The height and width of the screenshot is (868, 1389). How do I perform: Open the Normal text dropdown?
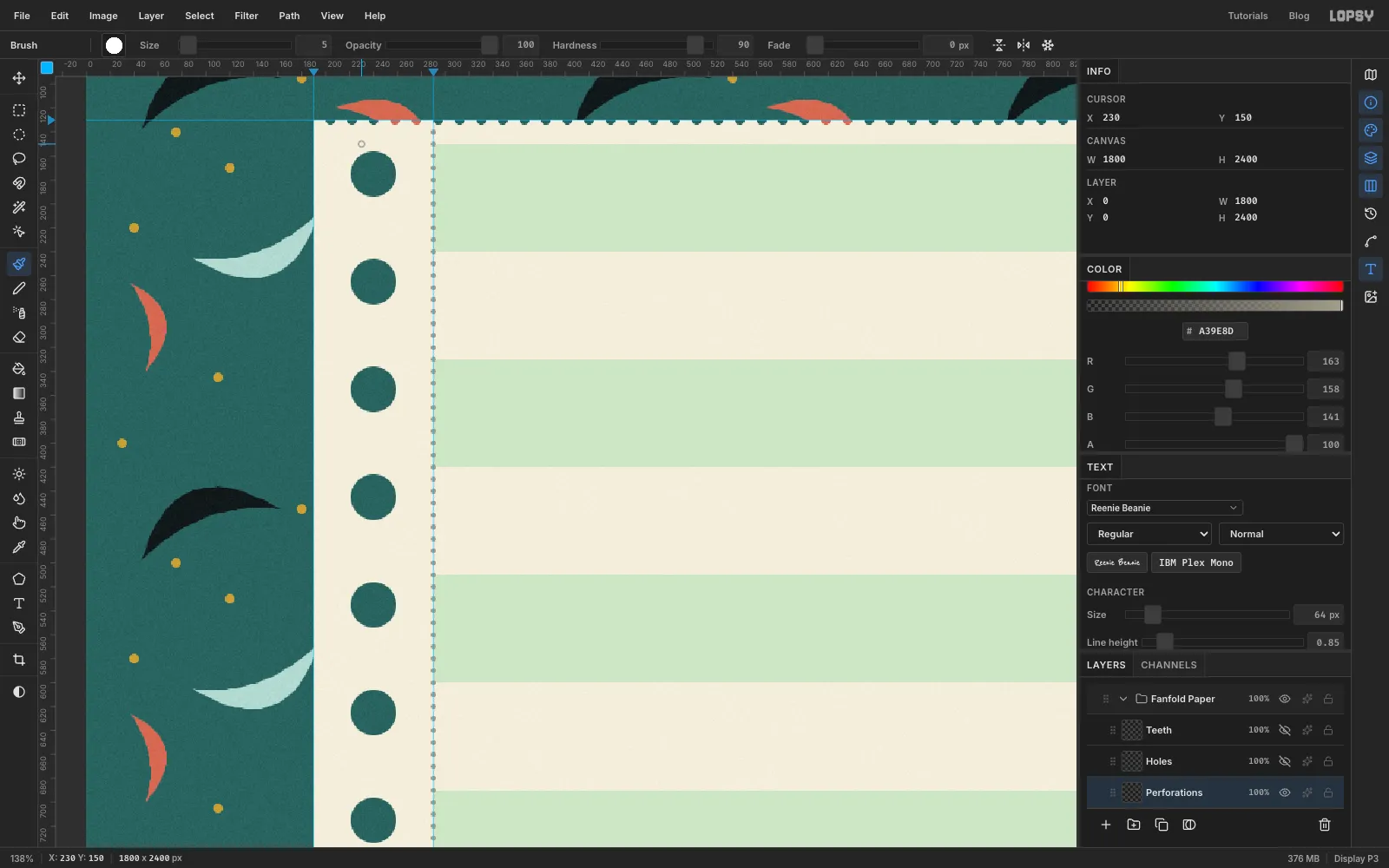1281,534
